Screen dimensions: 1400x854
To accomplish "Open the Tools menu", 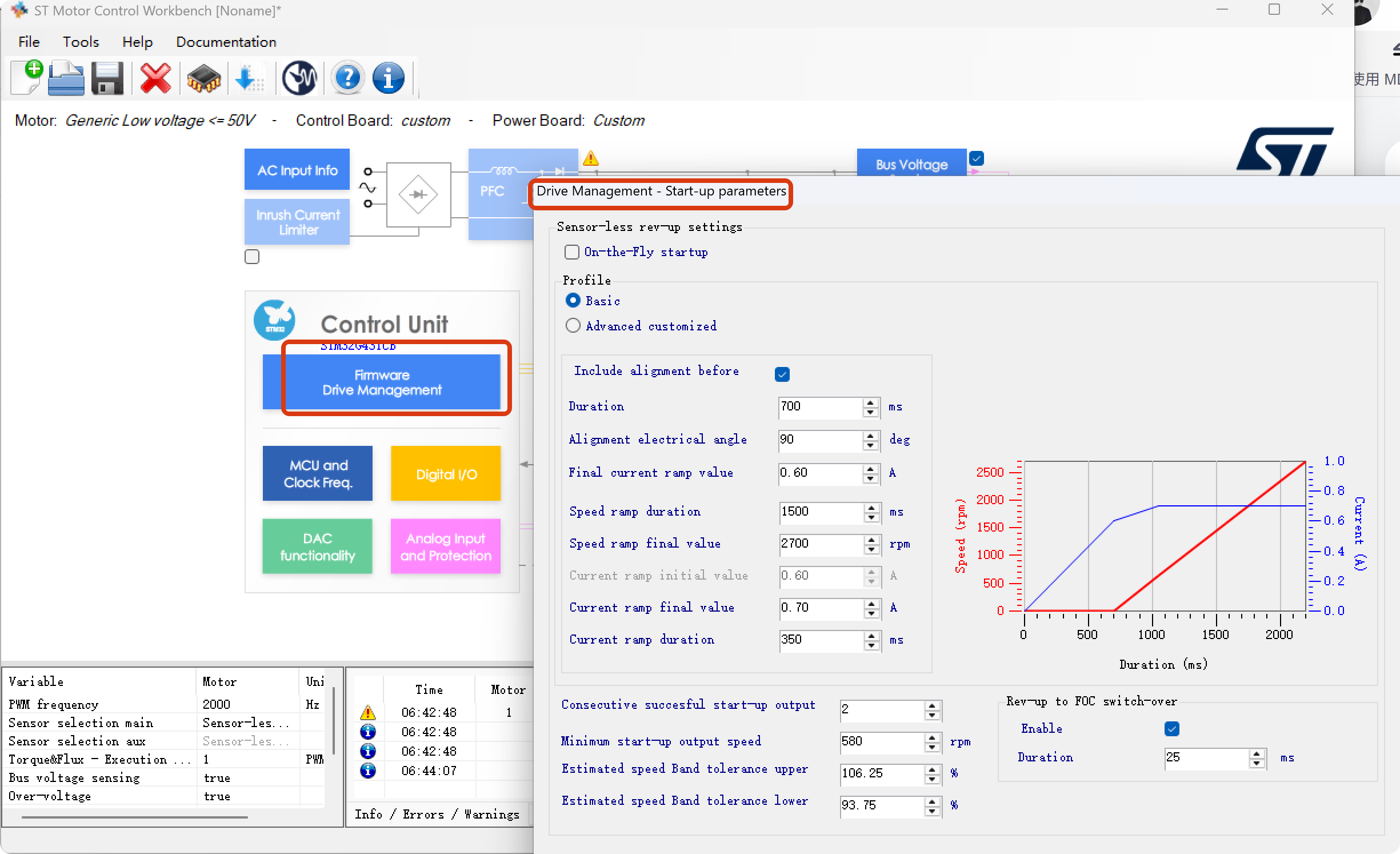I will [x=81, y=42].
